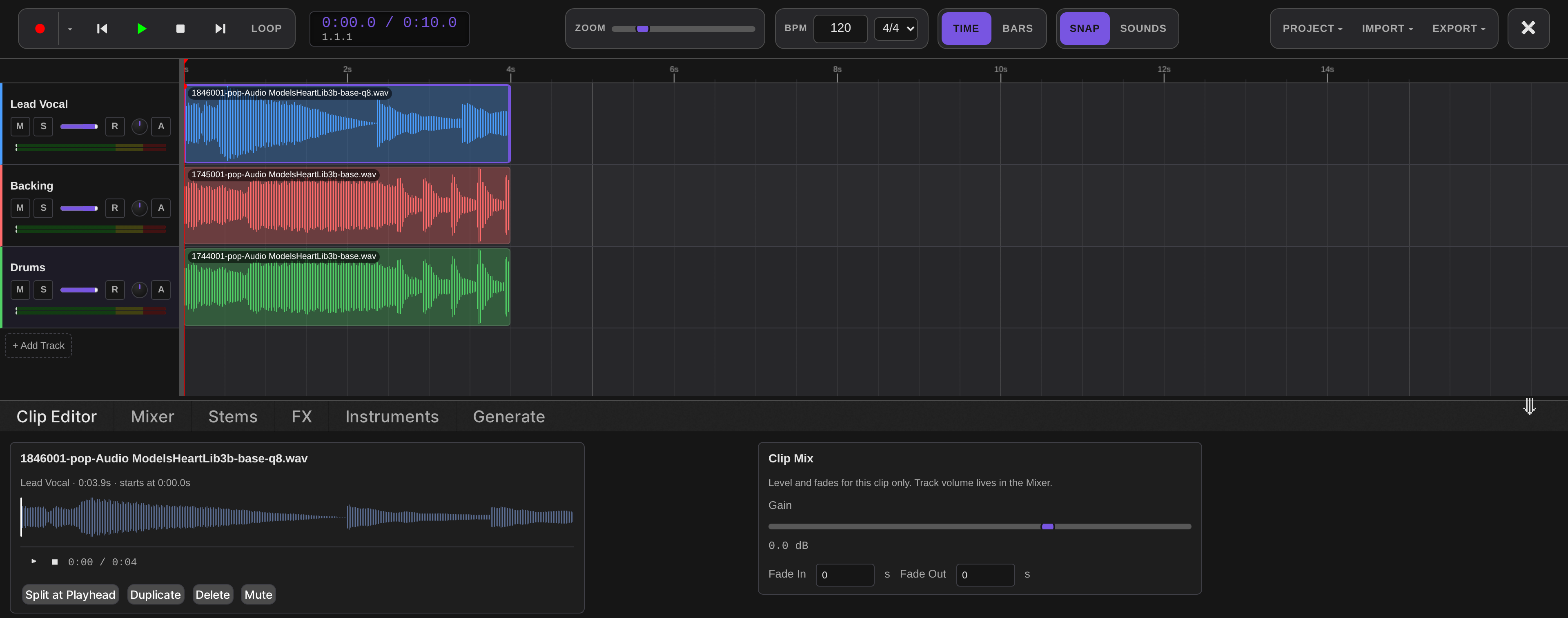
Task: Switch to the Mixer tab
Action: click(x=152, y=417)
